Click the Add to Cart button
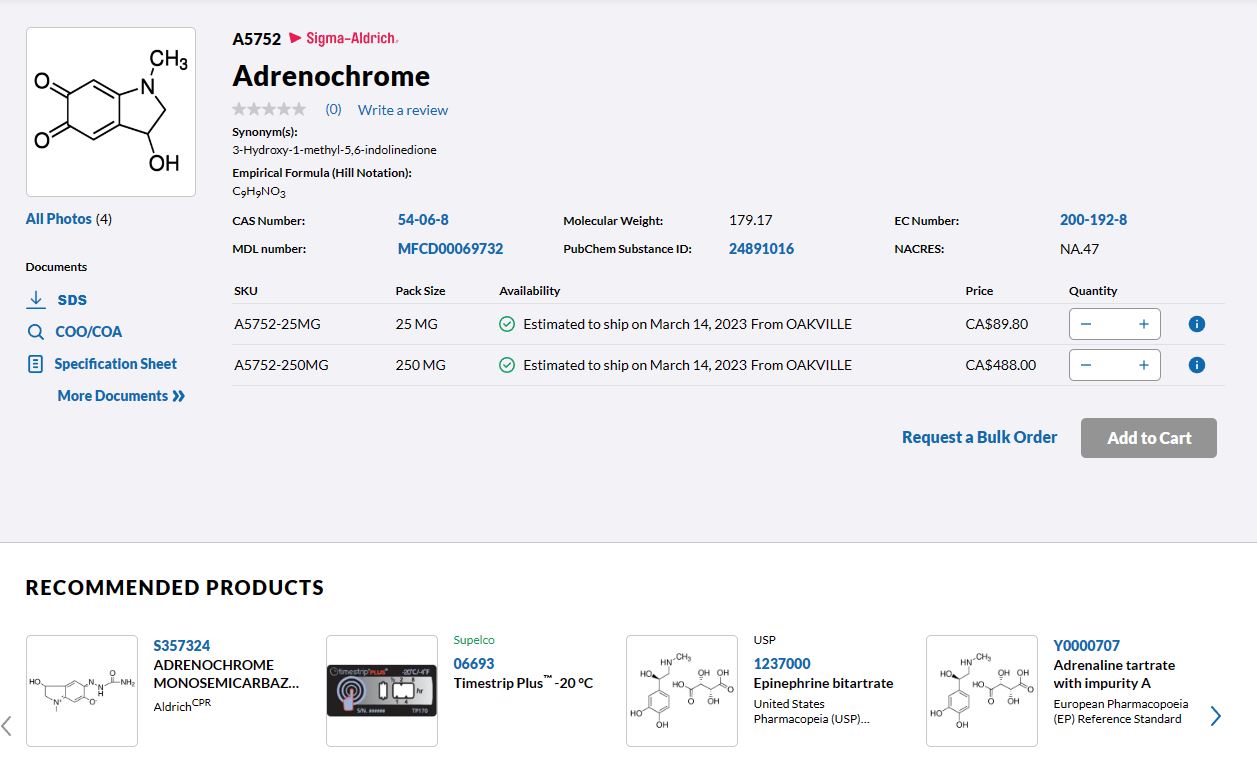The height and width of the screenshot is (763, 1257). point(1149,438)
